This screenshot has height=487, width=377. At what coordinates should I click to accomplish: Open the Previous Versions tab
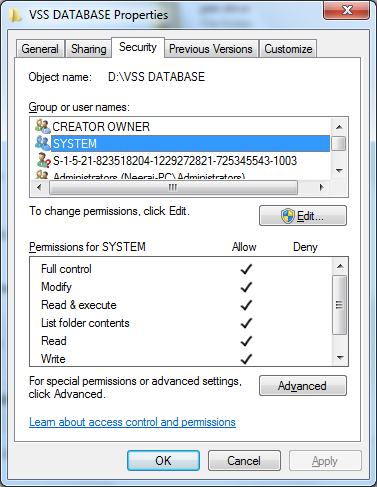click(211, 49)
